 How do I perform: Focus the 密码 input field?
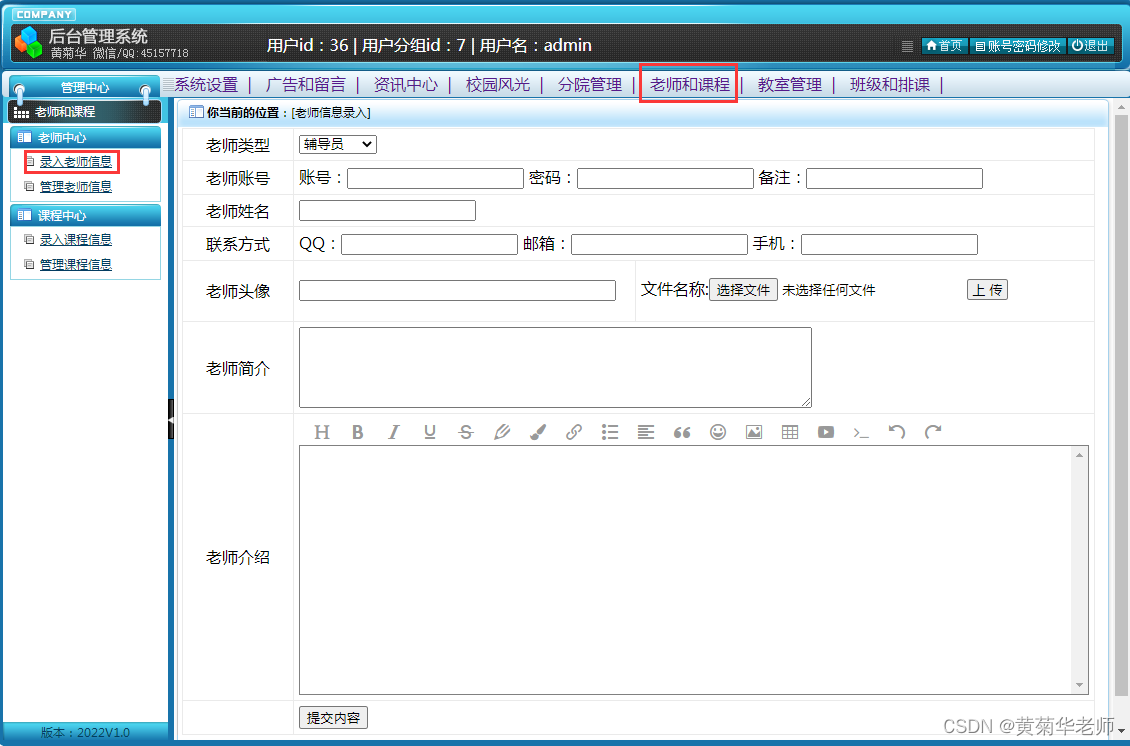665,178
